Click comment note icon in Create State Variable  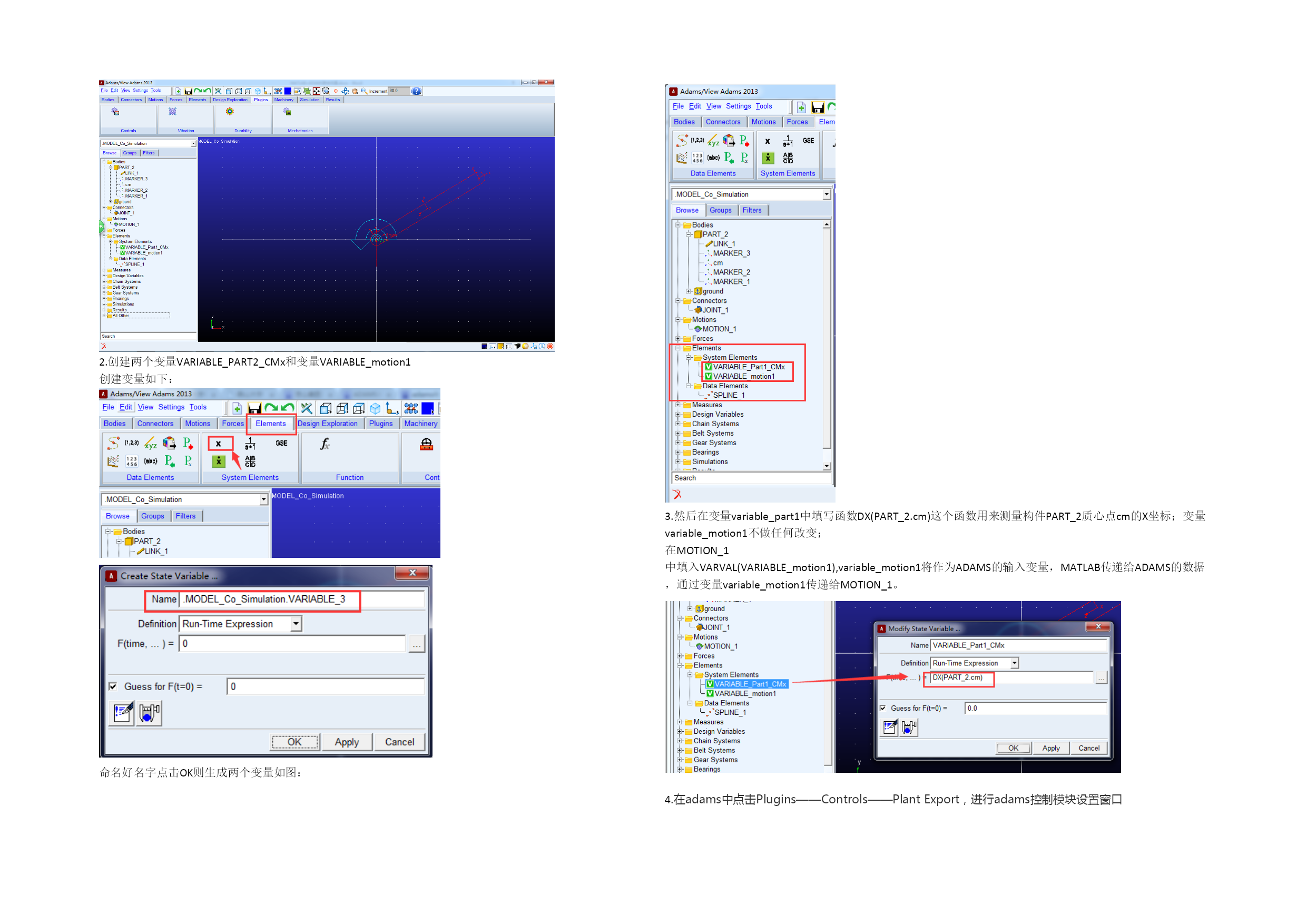[x=122, y=713]
